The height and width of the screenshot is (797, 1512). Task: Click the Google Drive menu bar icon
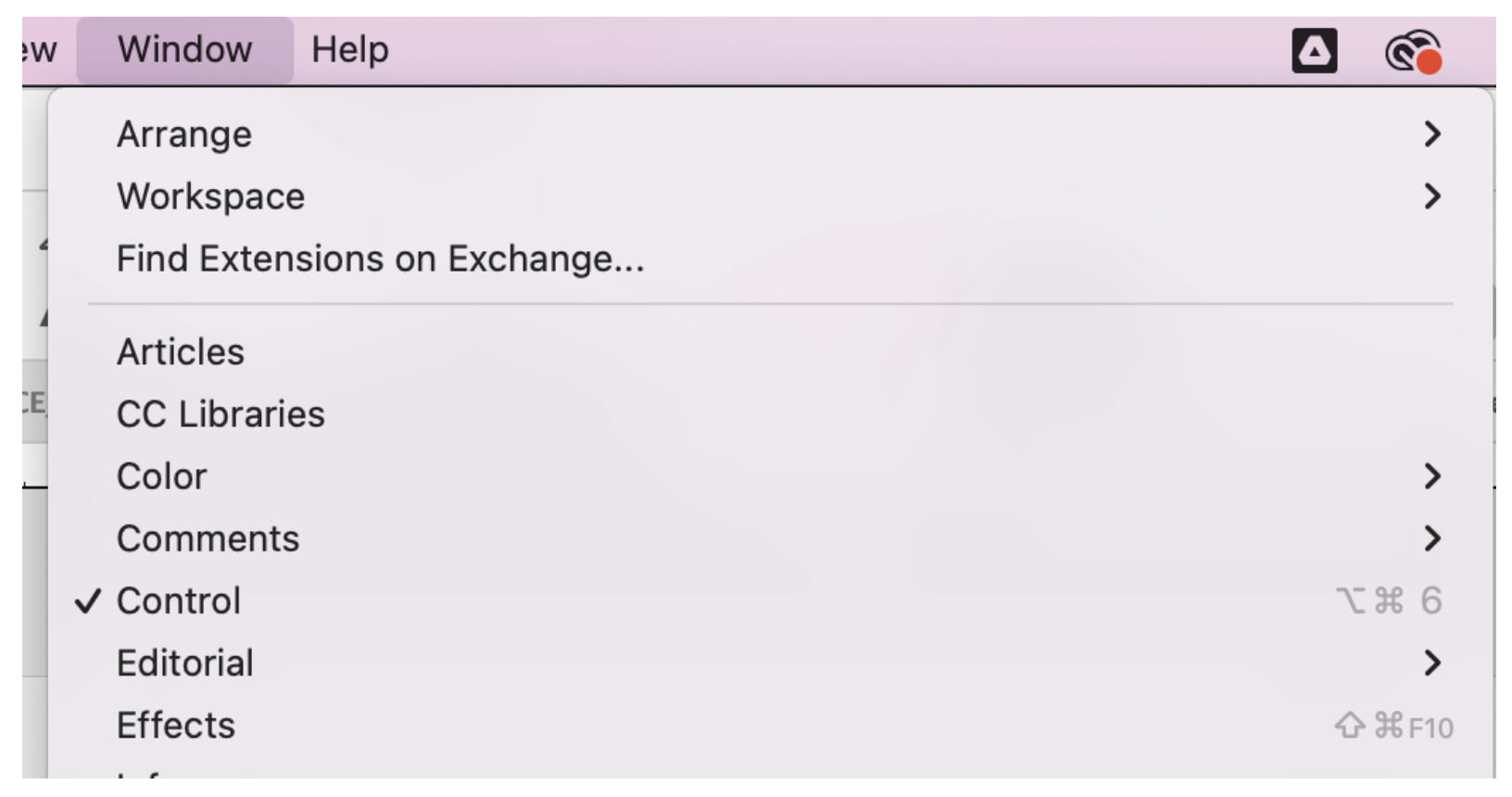click(1314, 50)
